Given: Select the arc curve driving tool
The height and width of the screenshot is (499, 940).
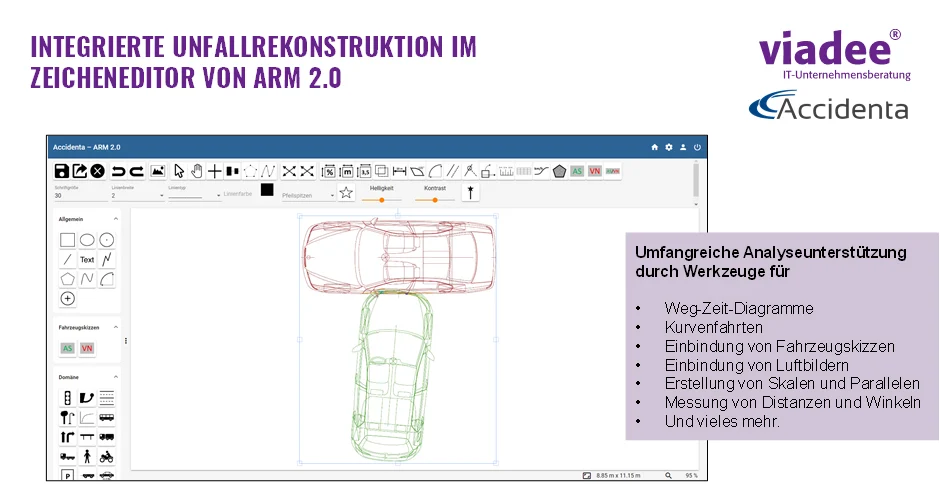Looking at the screenshot, I should click(435, 171).
